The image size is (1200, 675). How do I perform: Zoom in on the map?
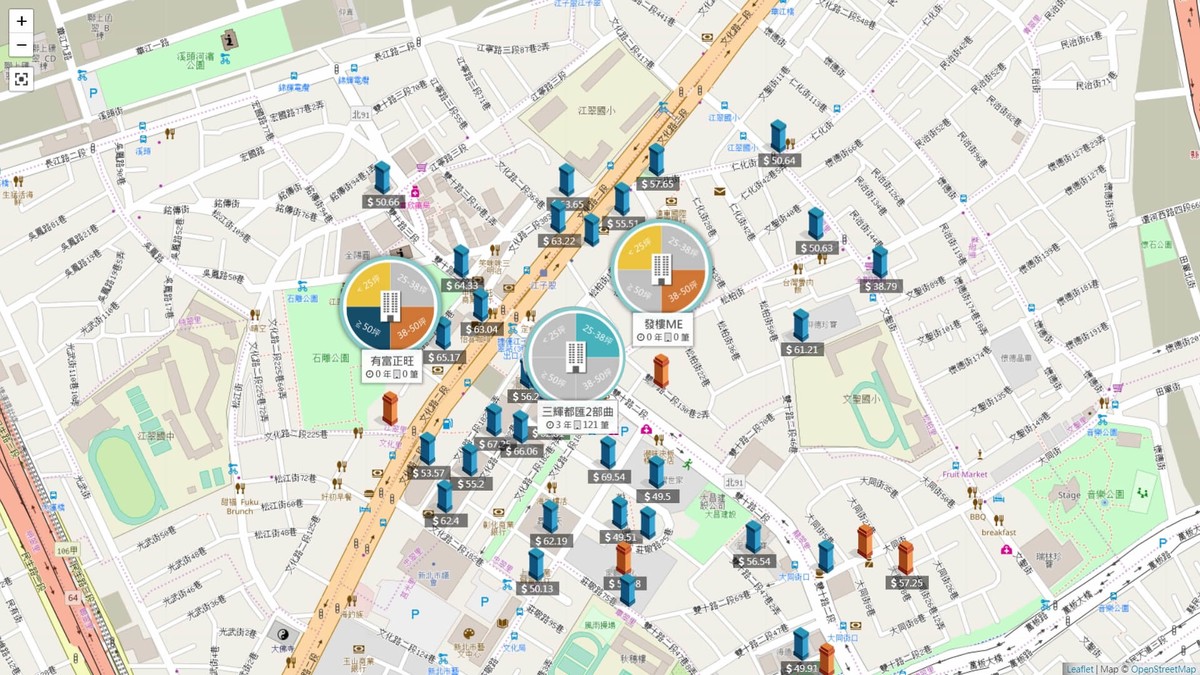[x=22, y=20]
